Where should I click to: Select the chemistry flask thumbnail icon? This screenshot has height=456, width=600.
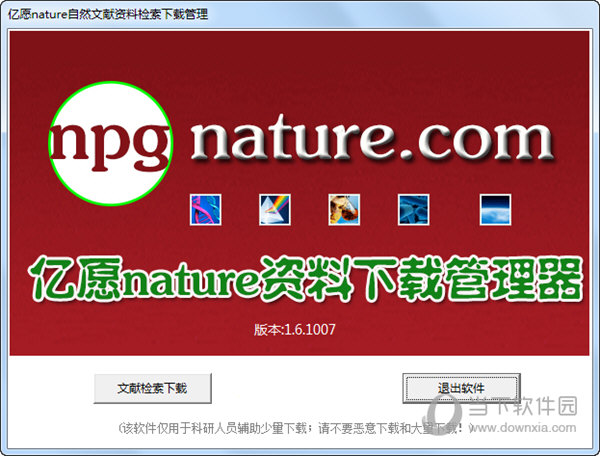[x=344, y=210]
